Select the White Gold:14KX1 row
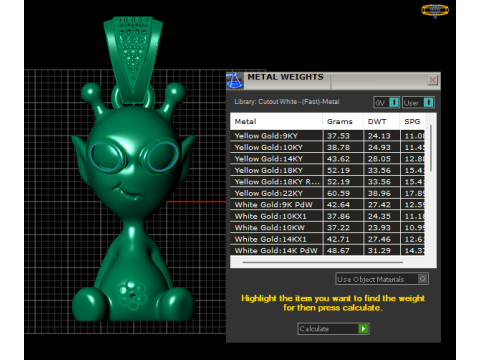Screen dimensions: 480x360 [327, 239]
